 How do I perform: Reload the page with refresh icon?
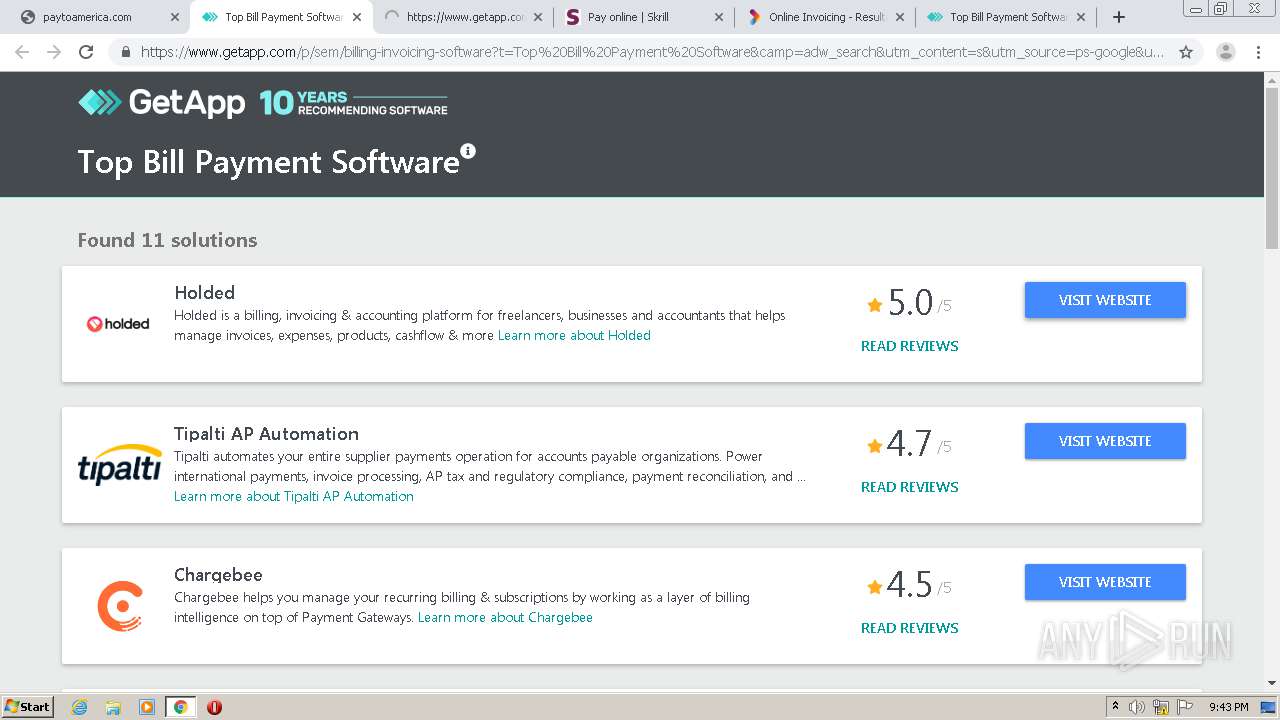(x=86, y=52)
